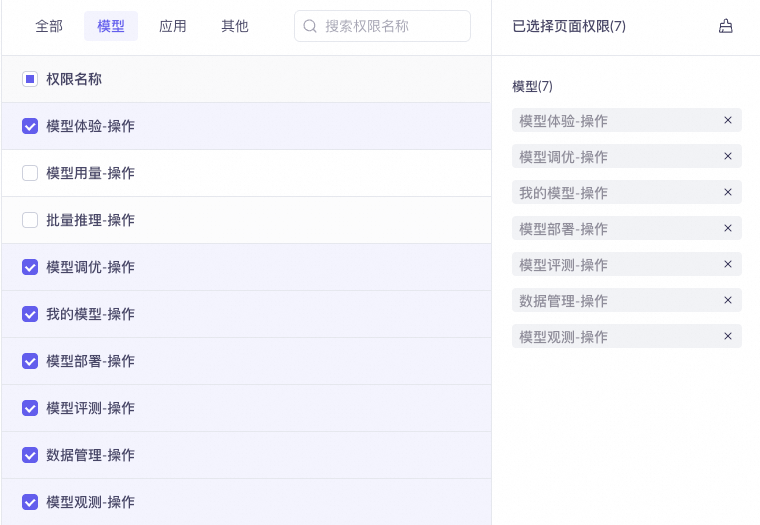Screen dimensions: 760x525
Task: Delete the 数据管理-操作 selected tag
Action: (728, 301)
